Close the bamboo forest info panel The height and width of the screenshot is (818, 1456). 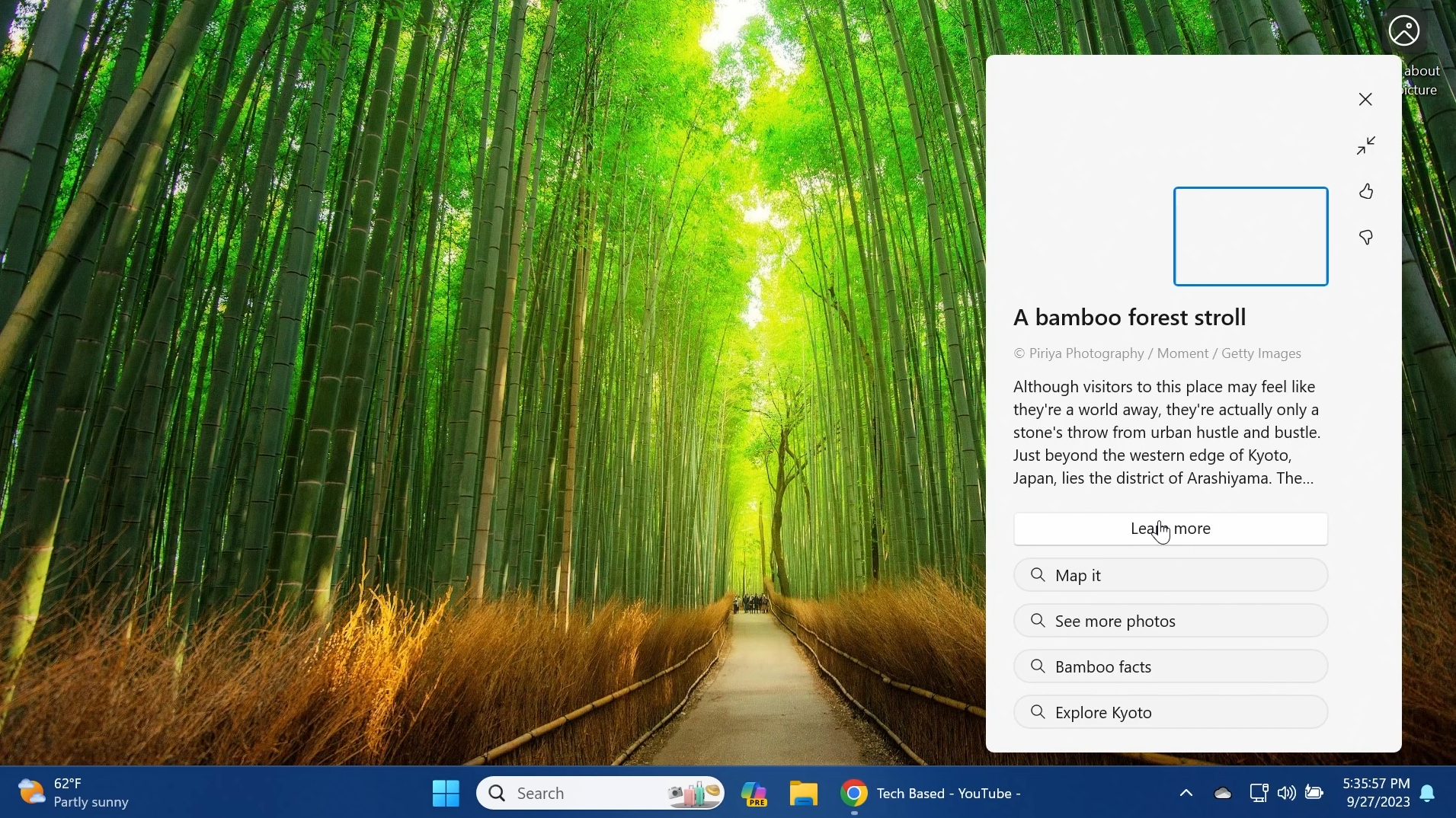click(x=1365, y=100)
